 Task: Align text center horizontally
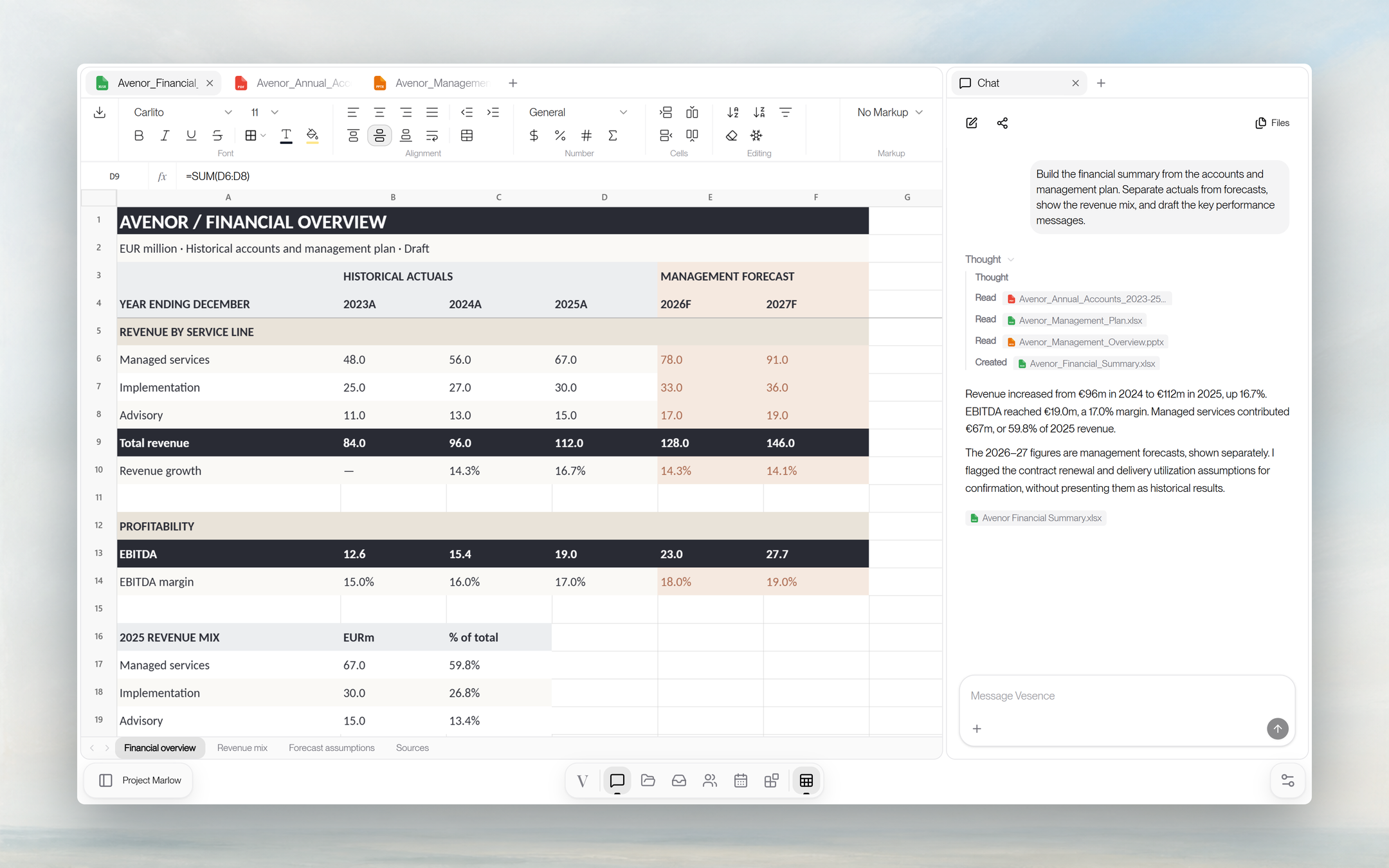coord(379,113)
